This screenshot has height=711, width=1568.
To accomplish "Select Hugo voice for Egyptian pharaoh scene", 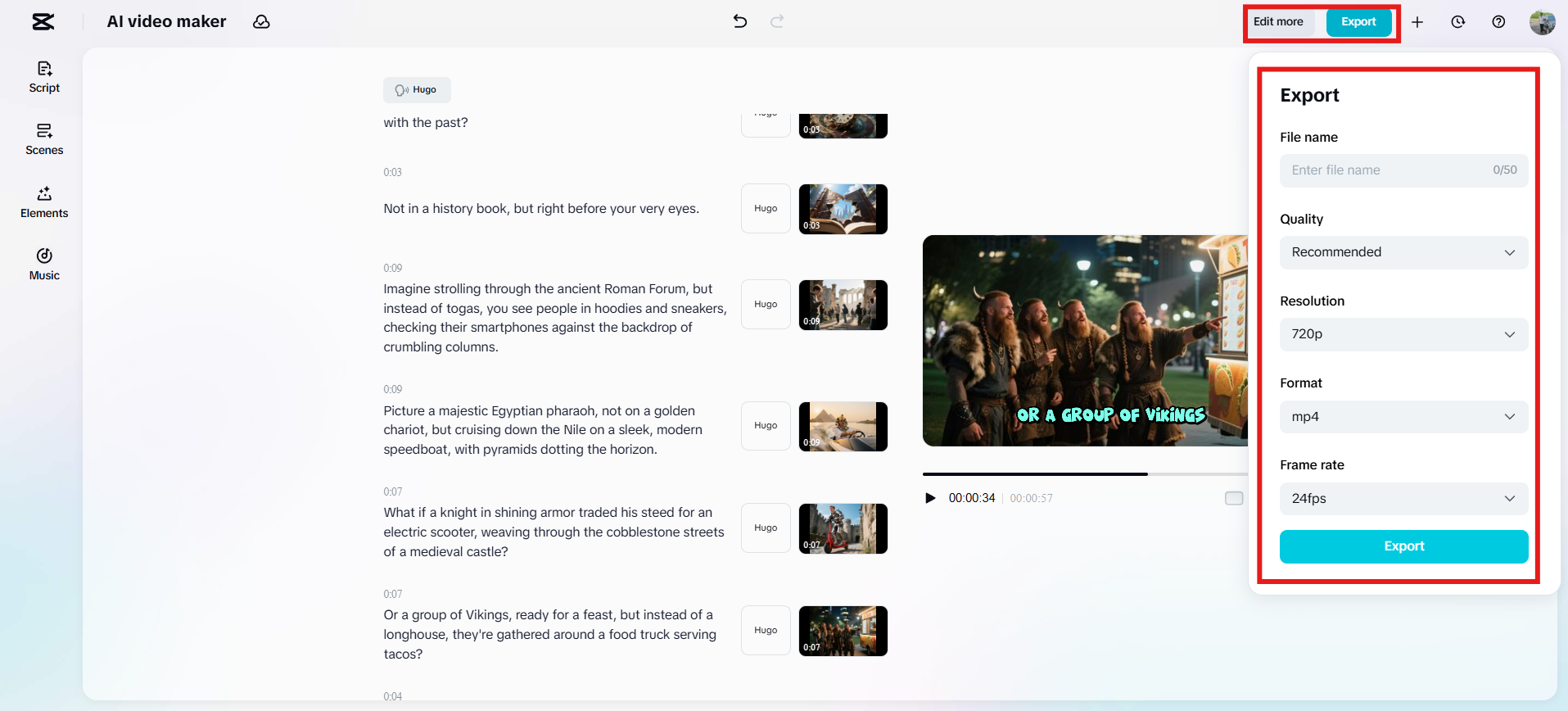I will 766,426.
